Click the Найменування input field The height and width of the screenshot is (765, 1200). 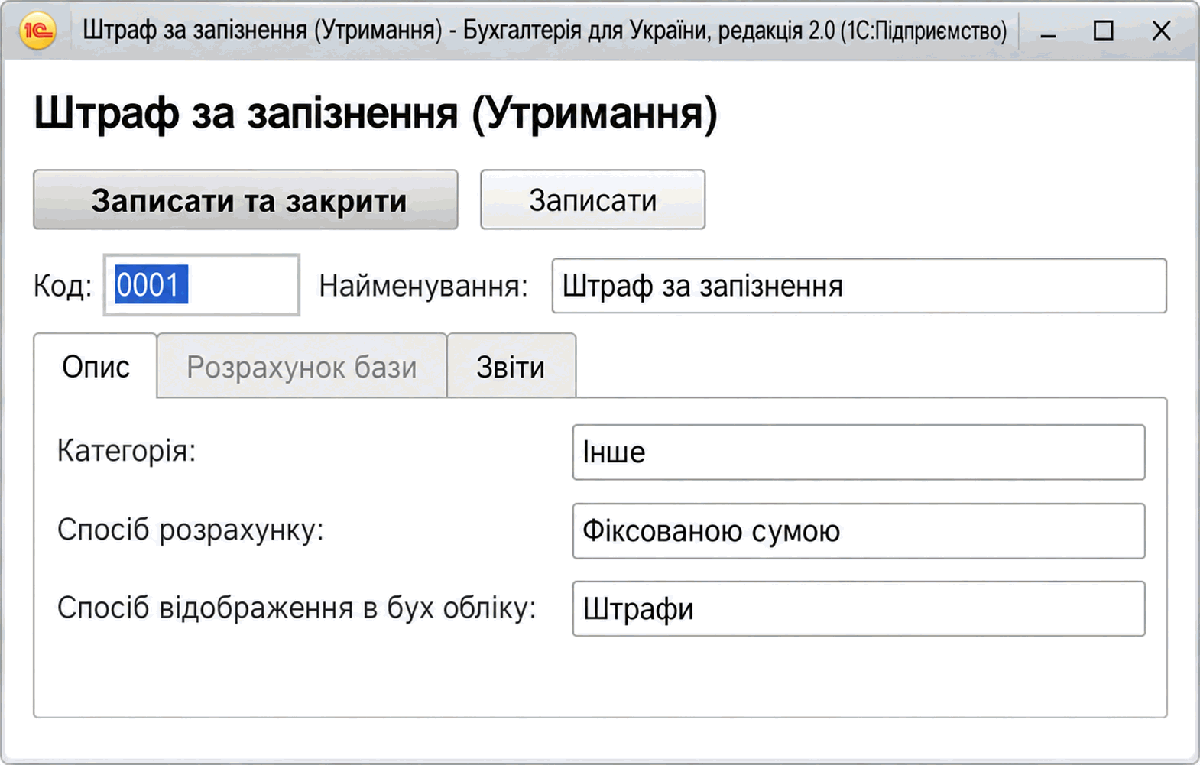click(859, 286)
